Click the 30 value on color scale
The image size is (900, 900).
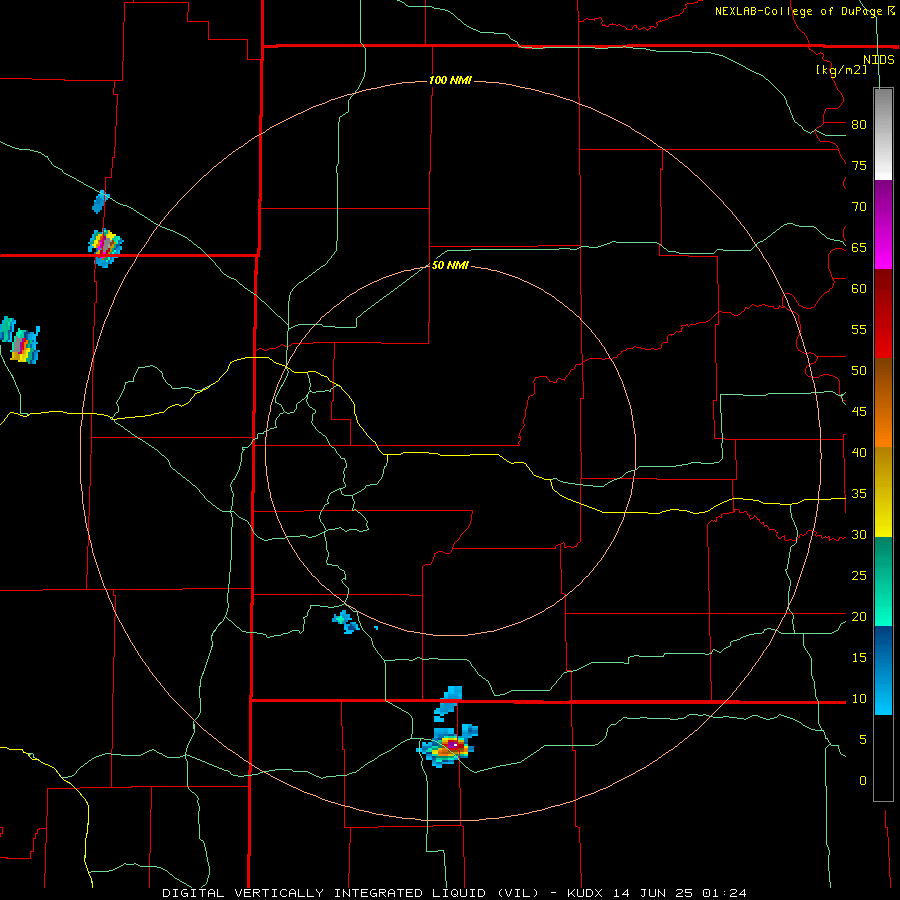[859, 535]
